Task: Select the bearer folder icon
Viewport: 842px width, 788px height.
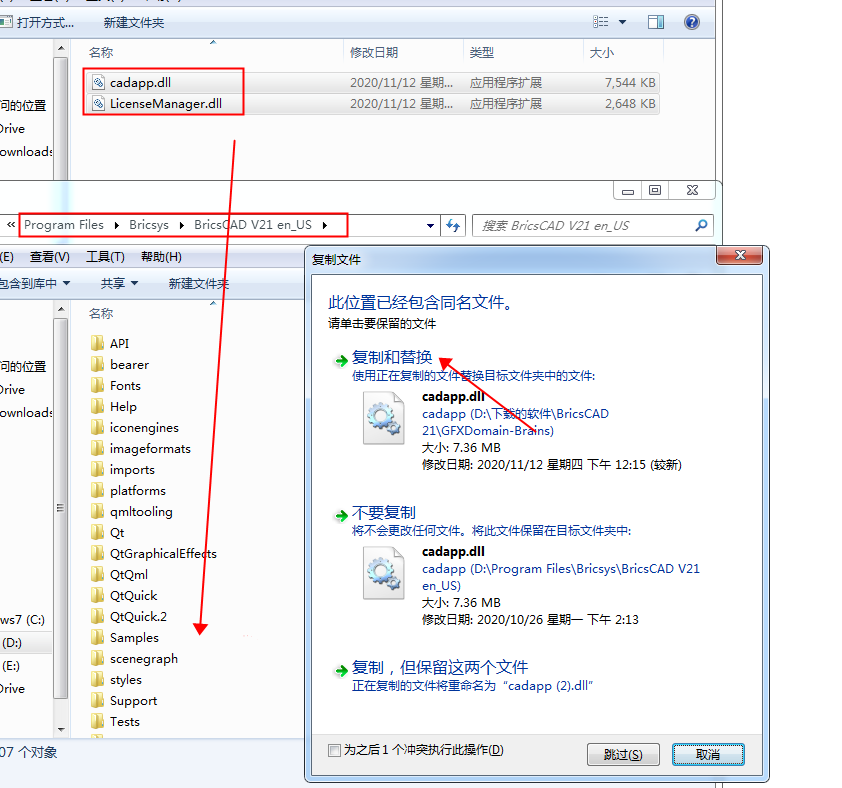Action: [98, 364]
